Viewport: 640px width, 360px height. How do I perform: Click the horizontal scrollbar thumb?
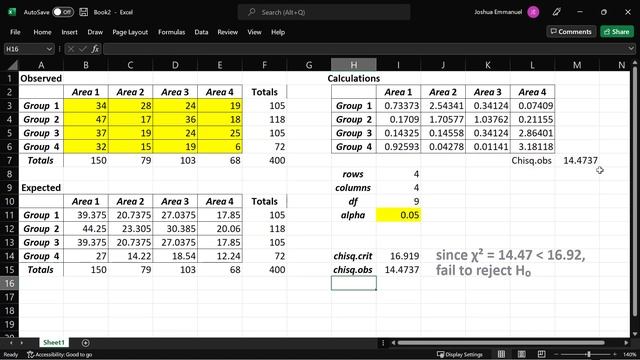pos(501,343)
